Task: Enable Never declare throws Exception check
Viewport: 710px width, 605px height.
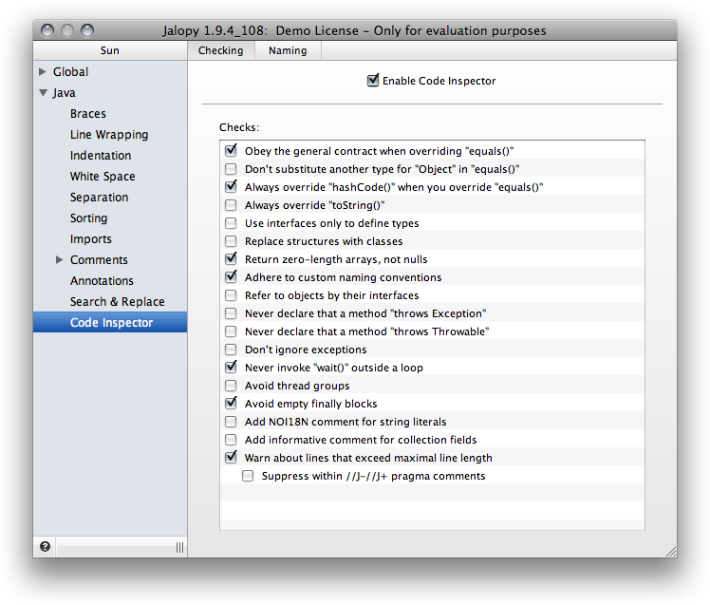Action: pyautogui.click(x=231, y=313)
